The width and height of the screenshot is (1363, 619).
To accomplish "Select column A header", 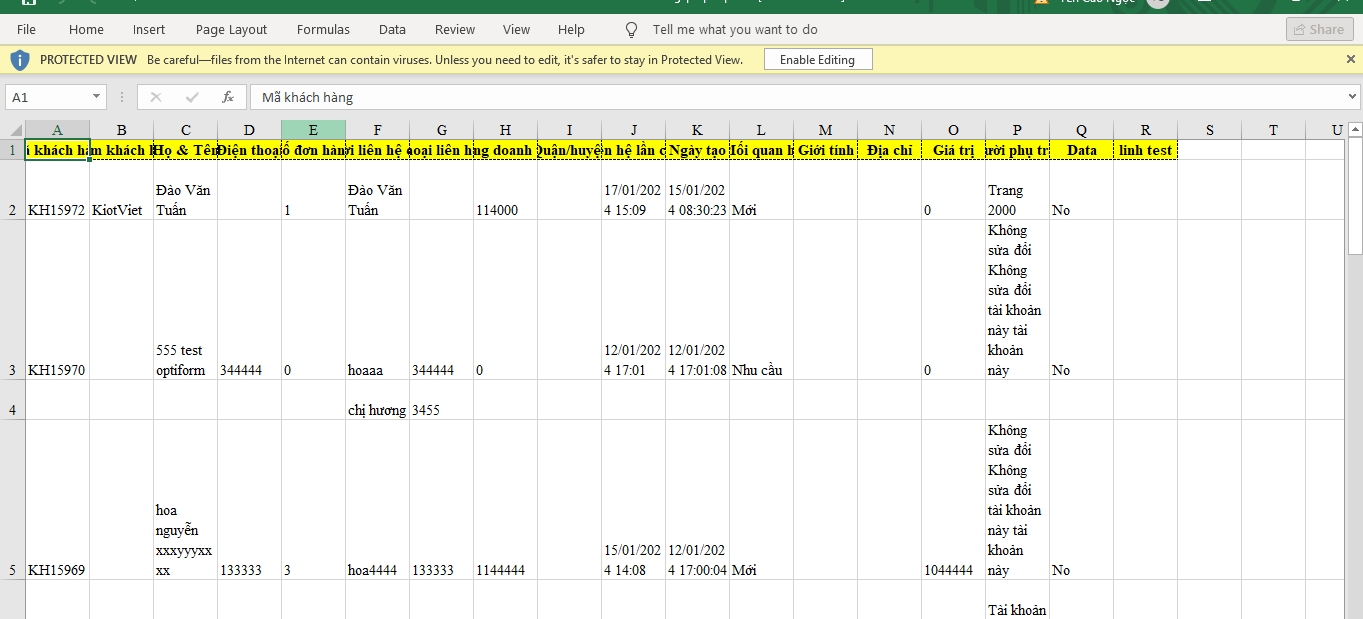I will 57,130.
